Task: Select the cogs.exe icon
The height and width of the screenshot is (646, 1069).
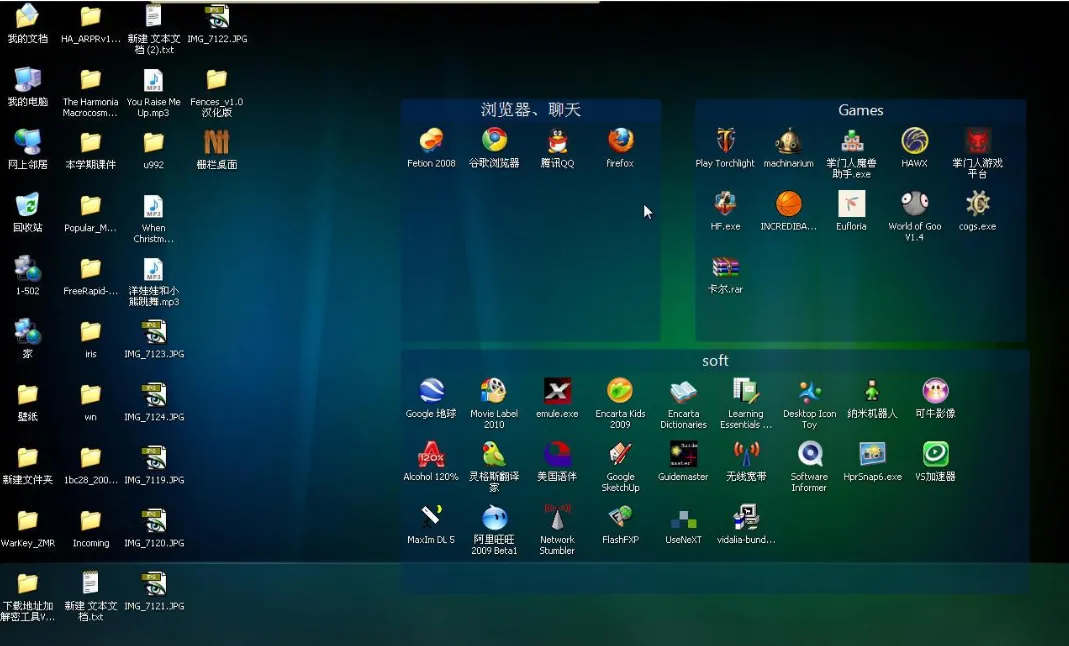Action: click(x=978, y=204)
